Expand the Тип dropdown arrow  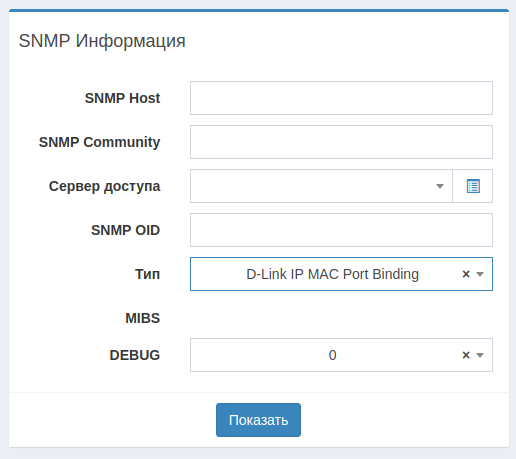(480, 274)
